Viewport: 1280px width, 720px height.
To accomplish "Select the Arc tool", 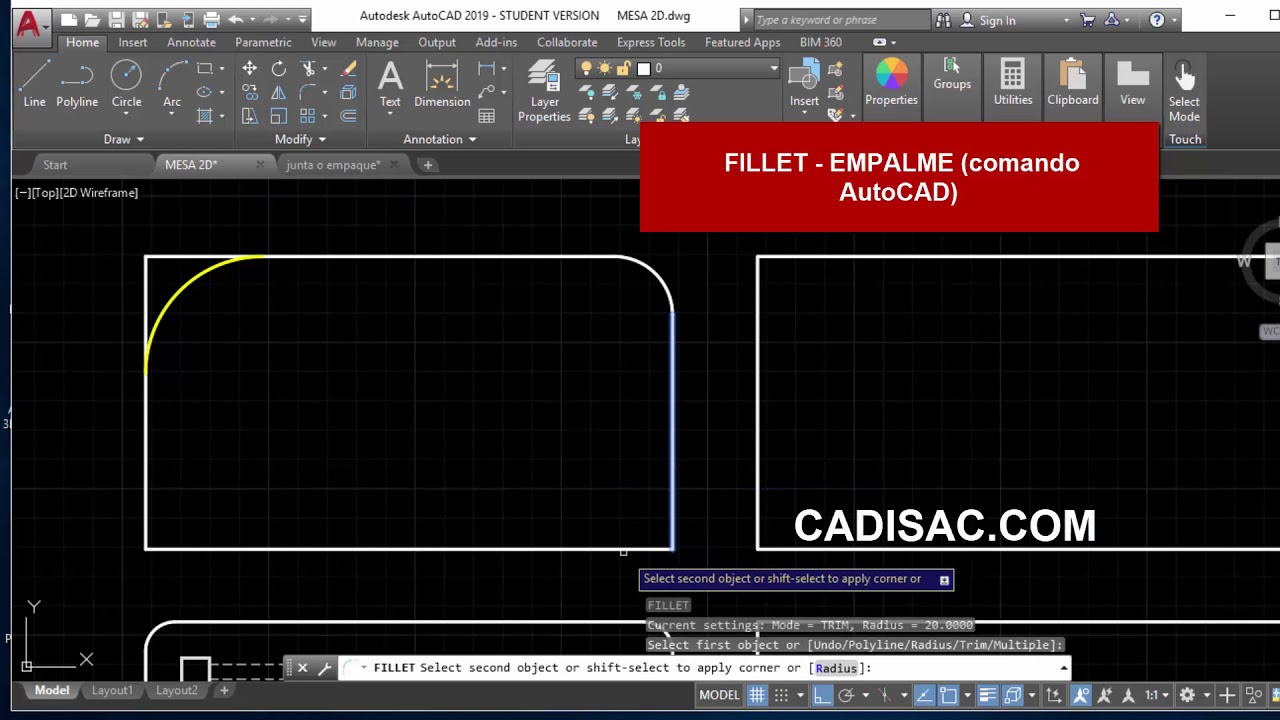I will 172,84.
